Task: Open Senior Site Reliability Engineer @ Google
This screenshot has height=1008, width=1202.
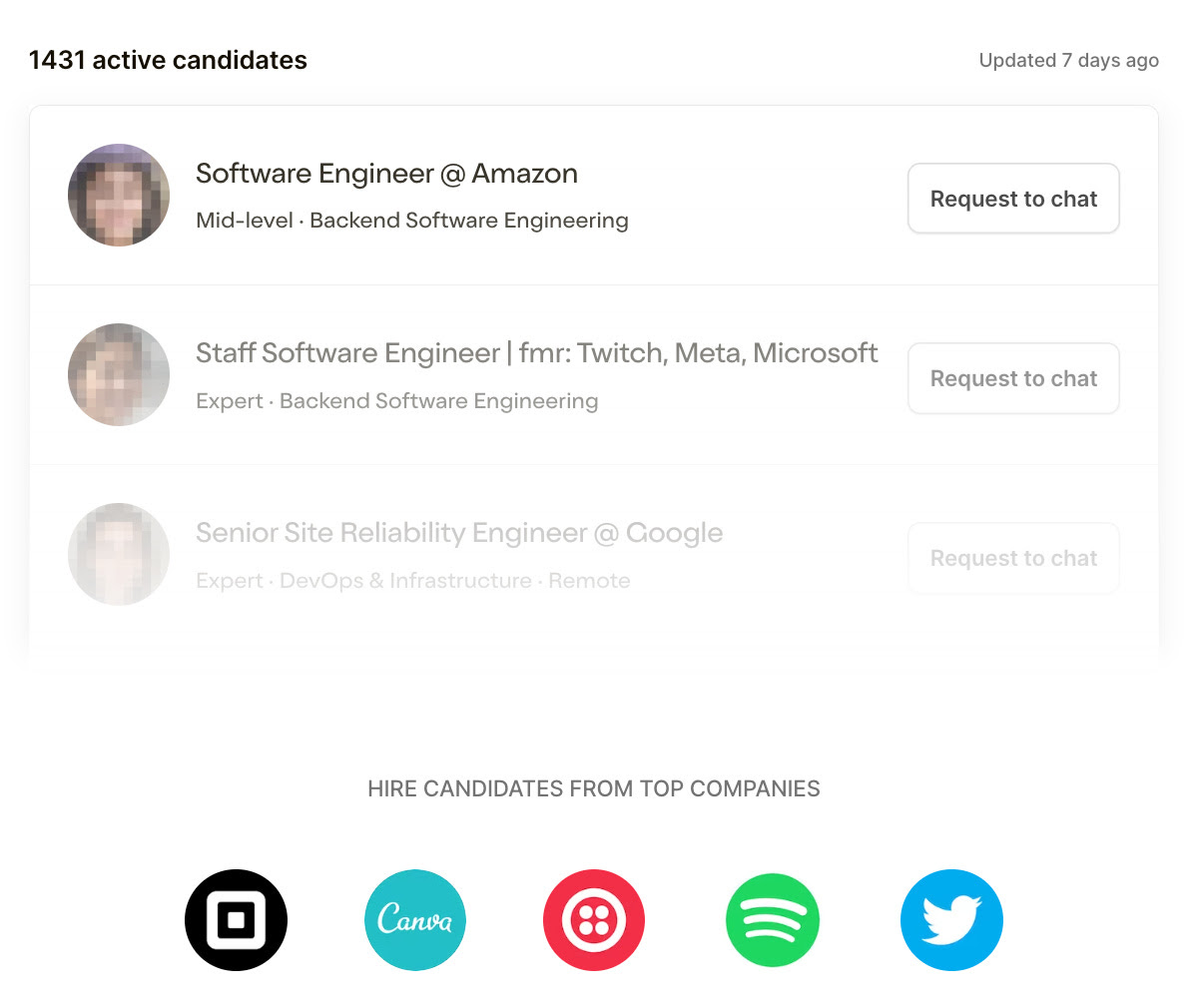Action: [x=459, y=533]
